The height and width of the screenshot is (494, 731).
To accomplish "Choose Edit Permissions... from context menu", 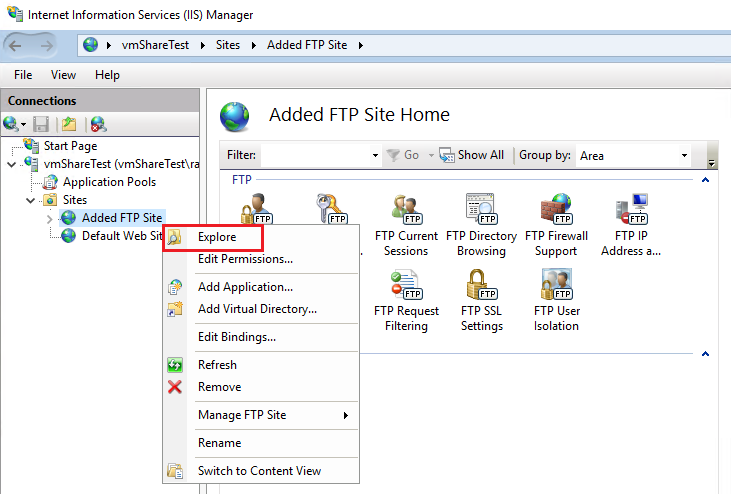I will (261, 259).
